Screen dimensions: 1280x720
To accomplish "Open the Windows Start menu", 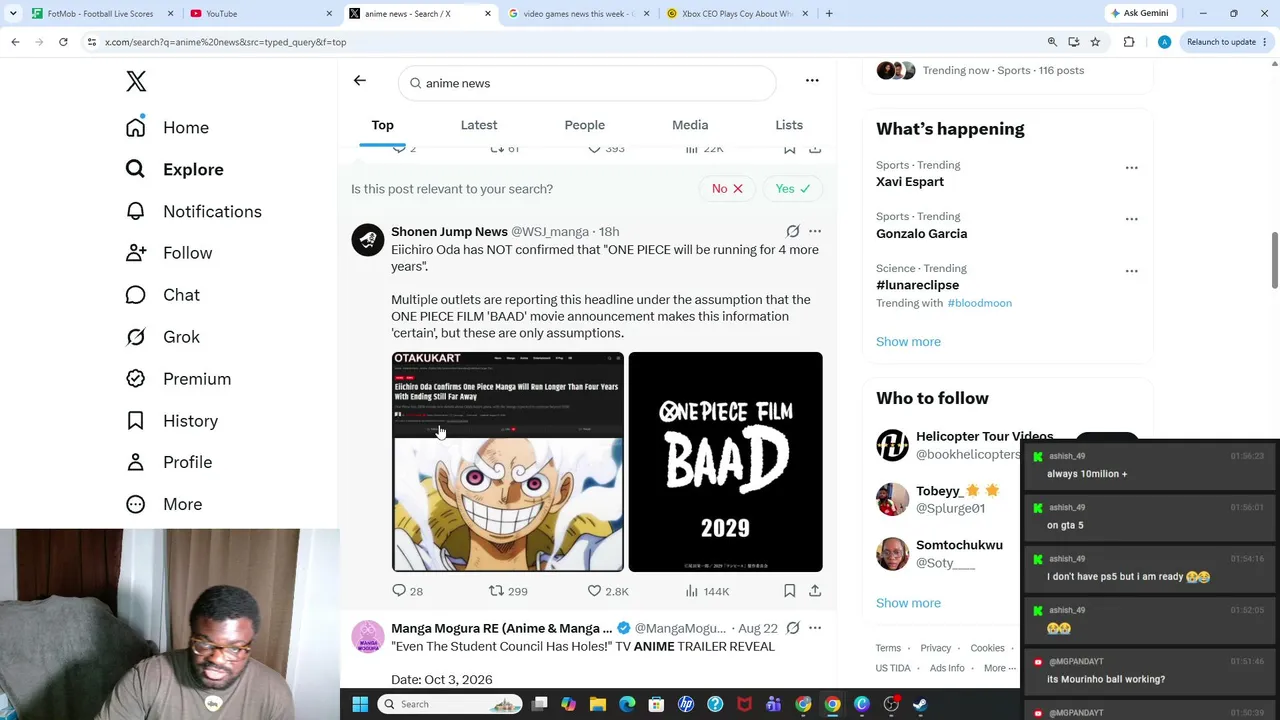I will click(x=360, y=704).
